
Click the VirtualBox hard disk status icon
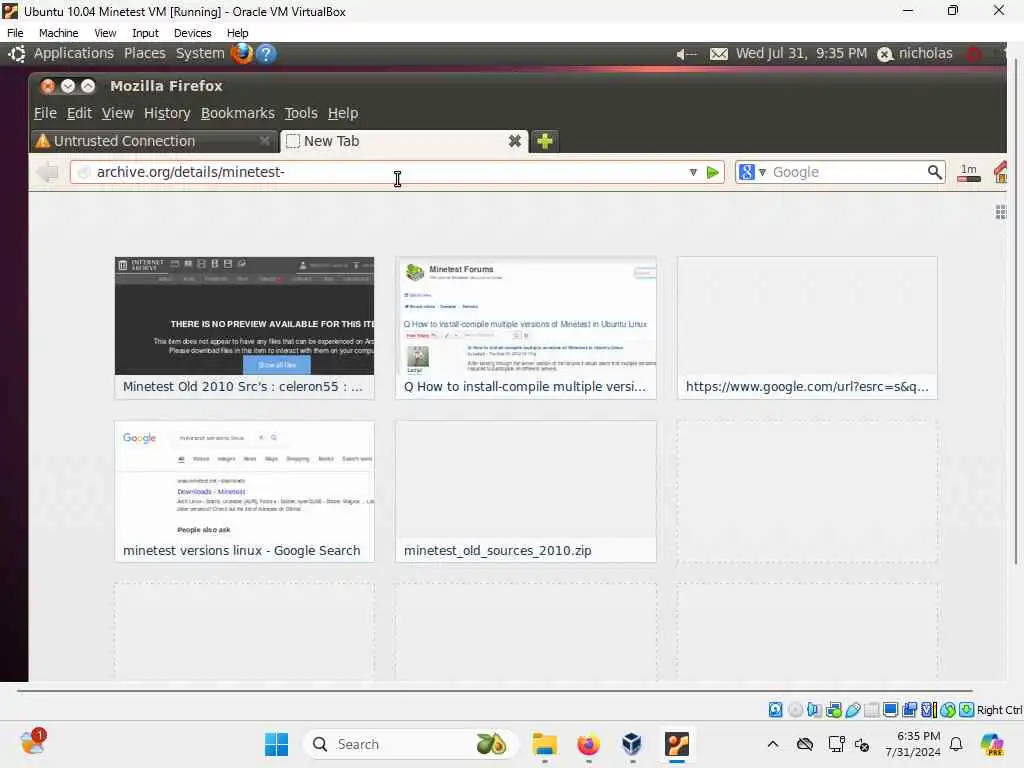pyautogui.click(x=775, y=710)
